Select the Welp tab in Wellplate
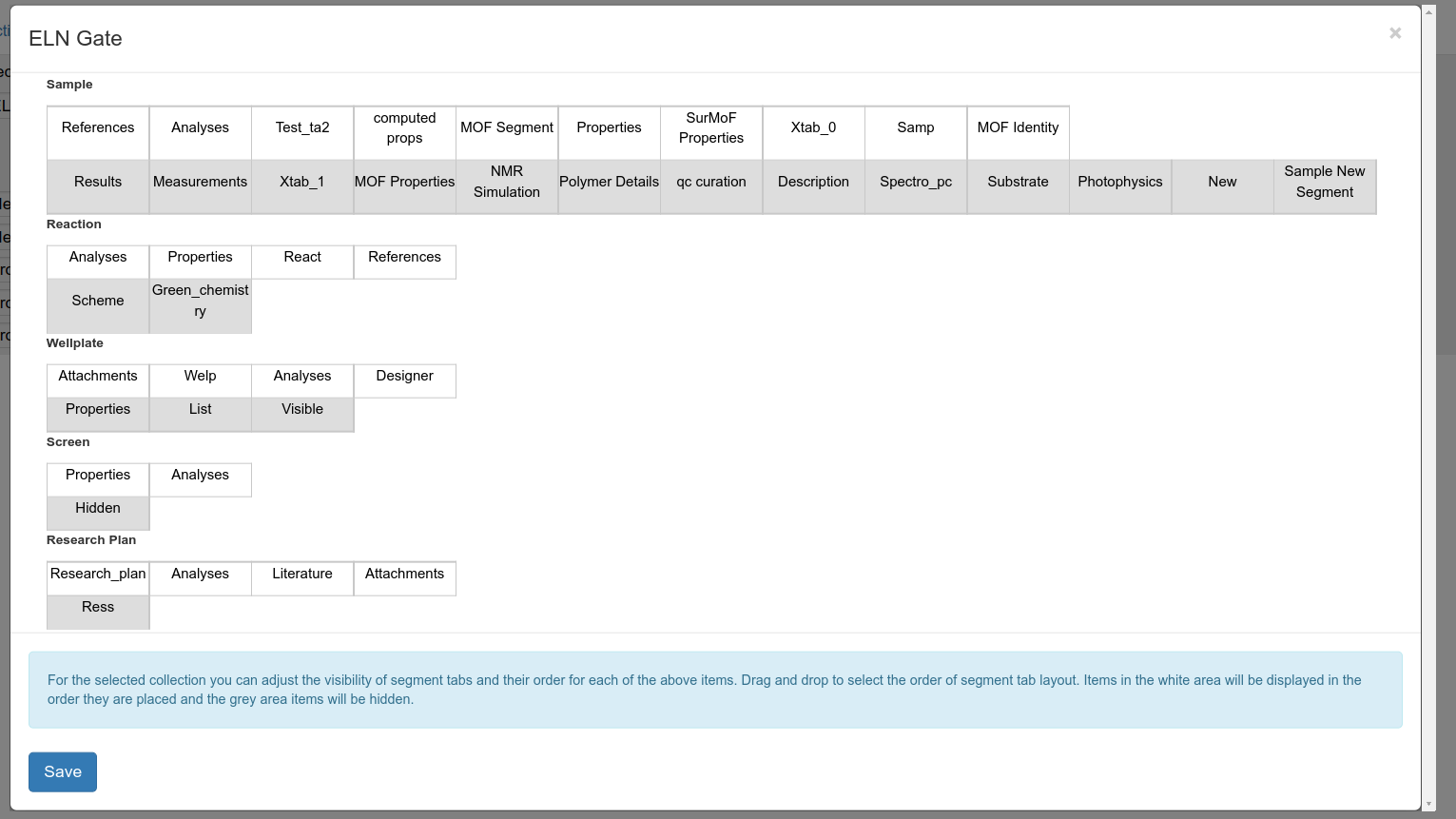 (200, 377)
